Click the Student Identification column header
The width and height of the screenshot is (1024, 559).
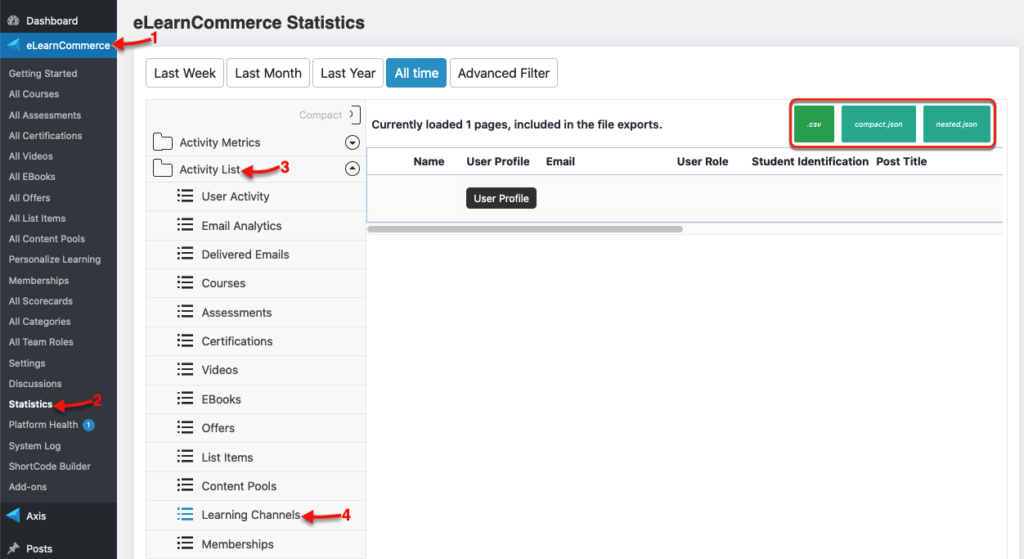click(810, 161)
